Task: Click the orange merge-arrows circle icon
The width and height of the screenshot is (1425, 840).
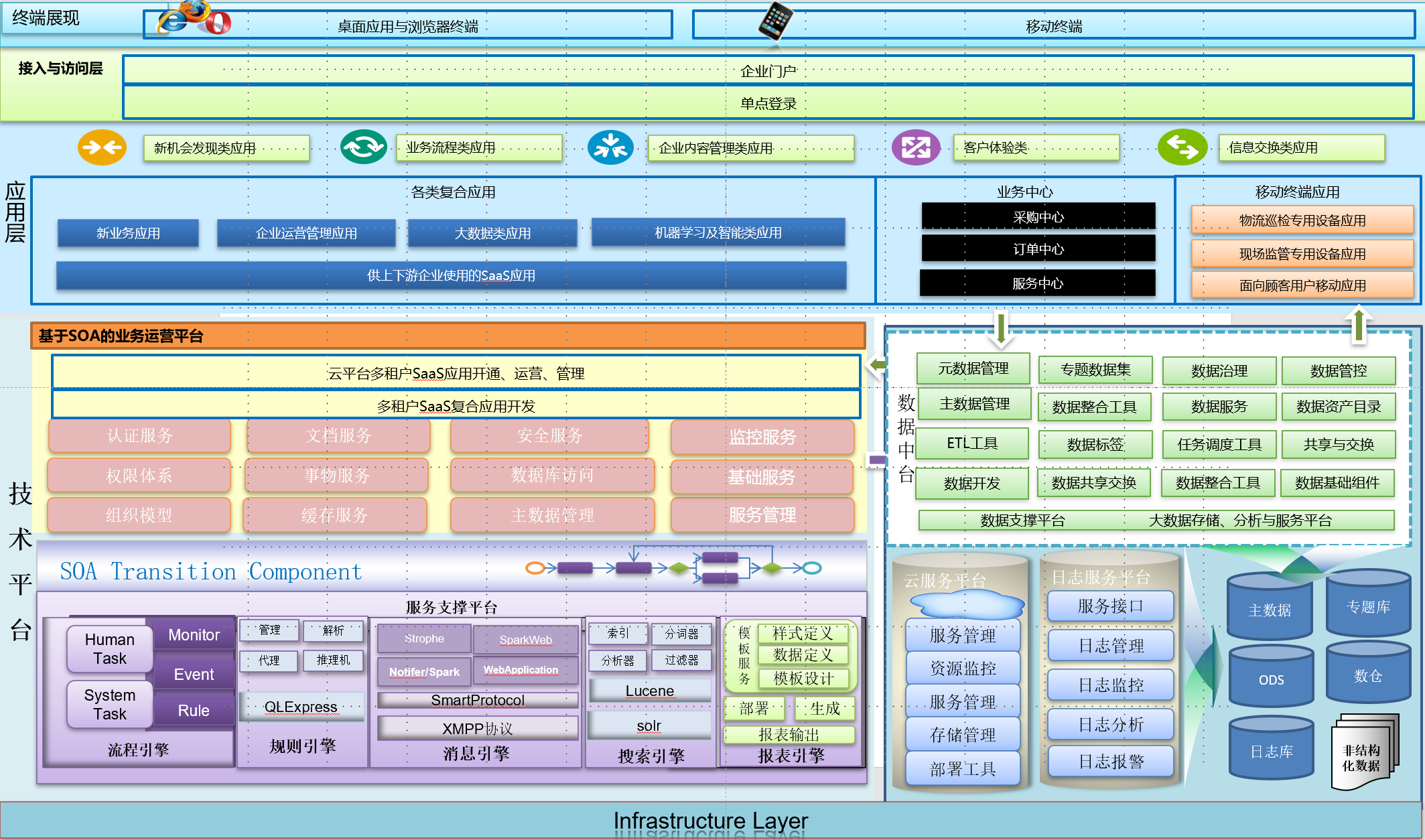Action: coord(102,147)
